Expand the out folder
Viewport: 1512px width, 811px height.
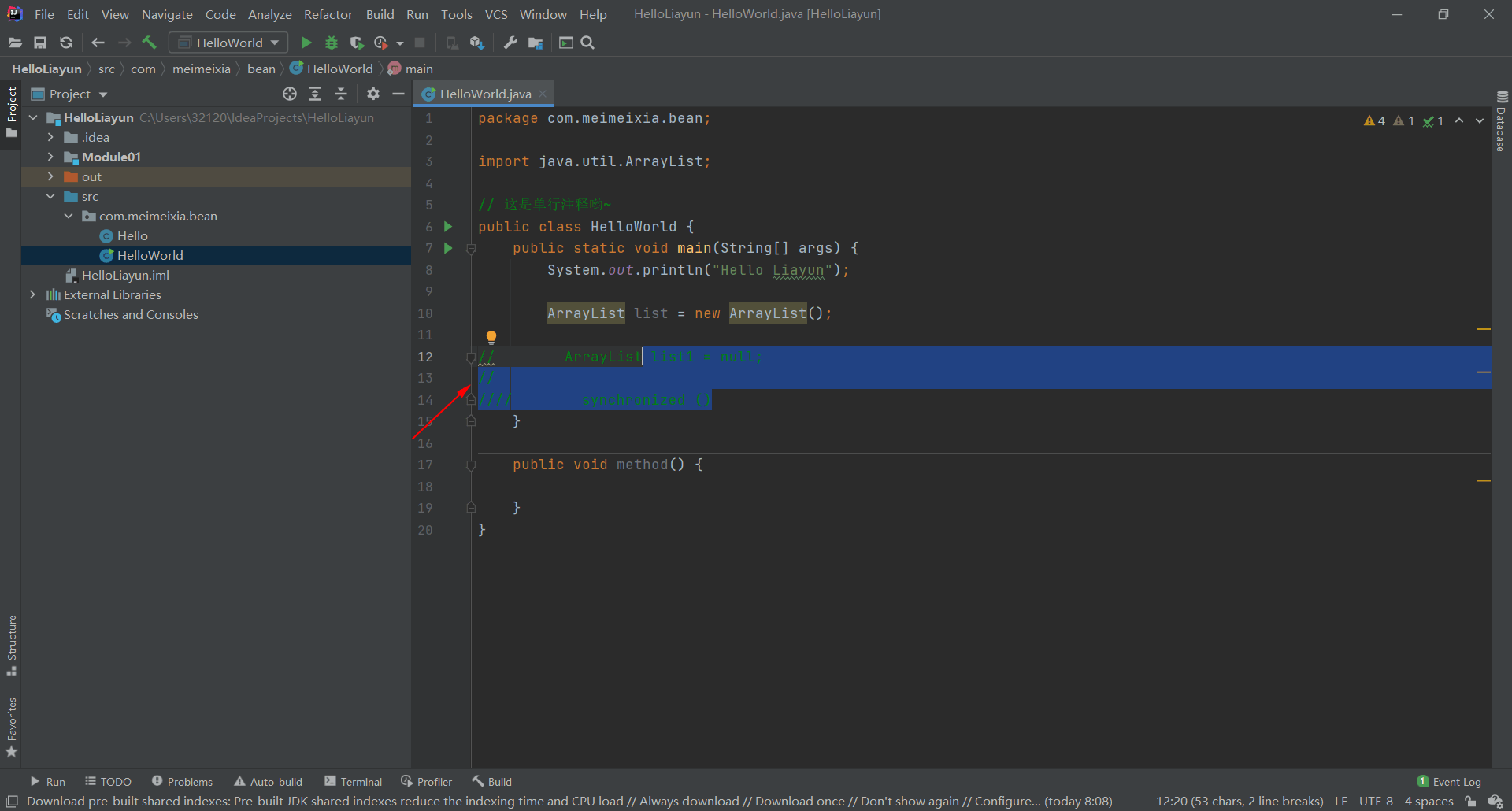(50, 176)
